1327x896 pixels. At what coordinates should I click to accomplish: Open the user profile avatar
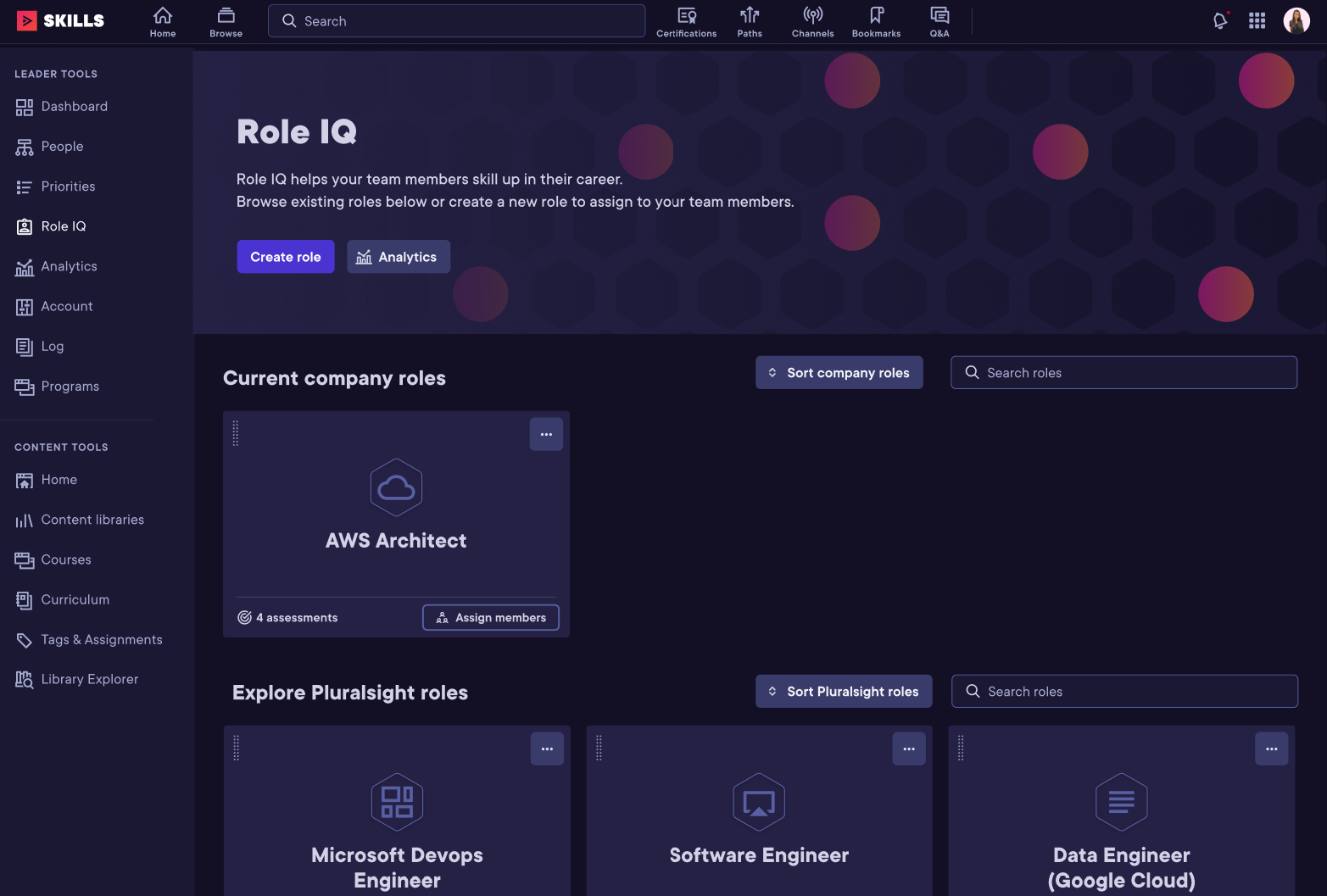point(1296,20)
